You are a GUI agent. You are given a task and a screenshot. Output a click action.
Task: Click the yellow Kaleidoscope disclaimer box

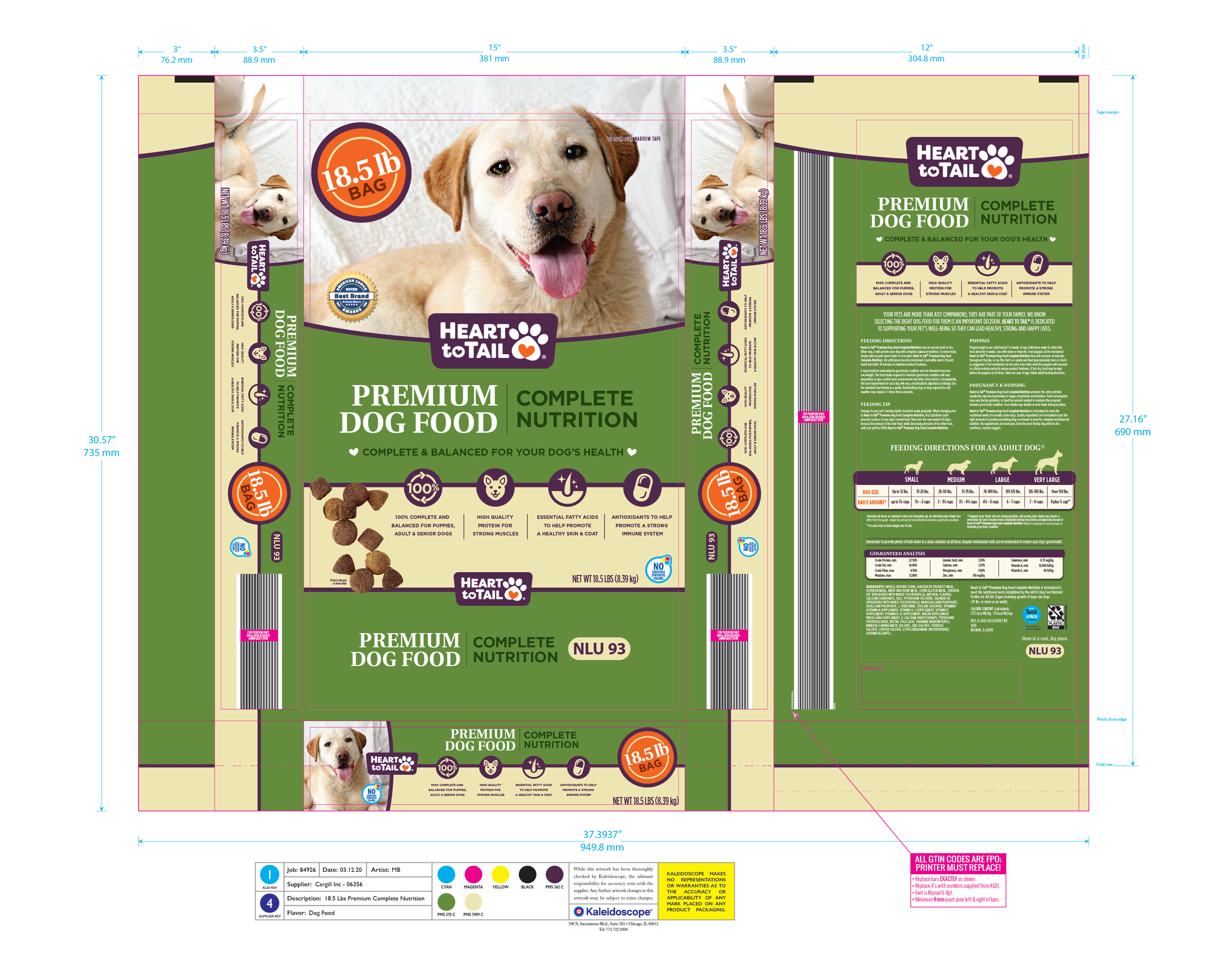click(697, 891)
